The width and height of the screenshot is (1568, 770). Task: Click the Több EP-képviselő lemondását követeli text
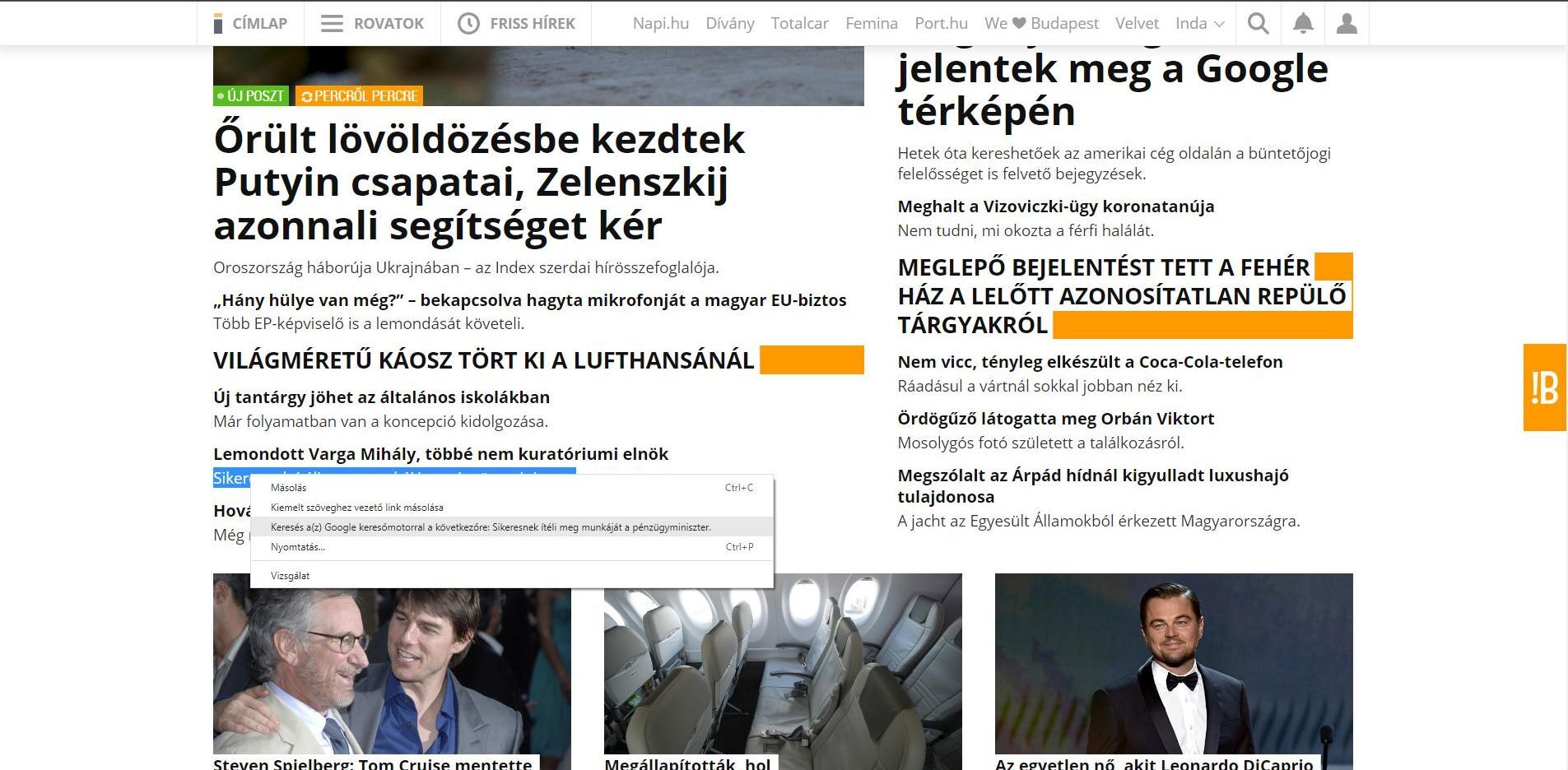point(369,323)
